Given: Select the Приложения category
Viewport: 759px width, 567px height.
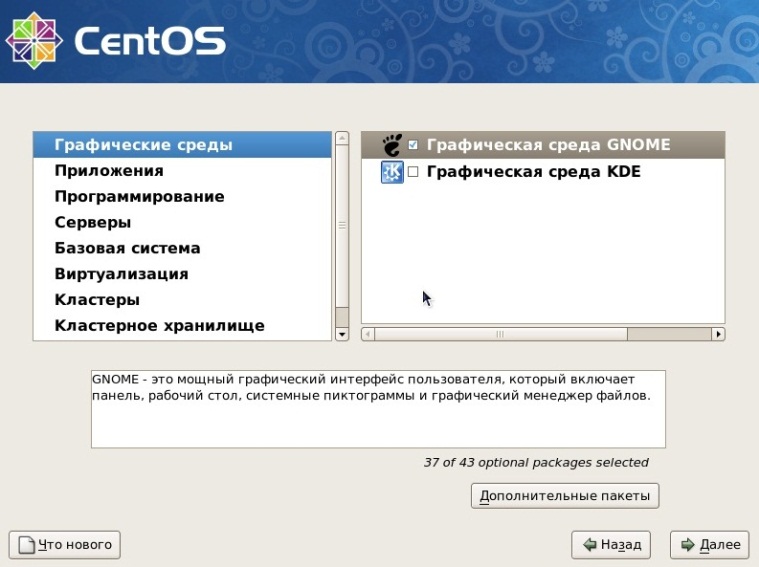Looking at the screenshot, I should 182,171.
